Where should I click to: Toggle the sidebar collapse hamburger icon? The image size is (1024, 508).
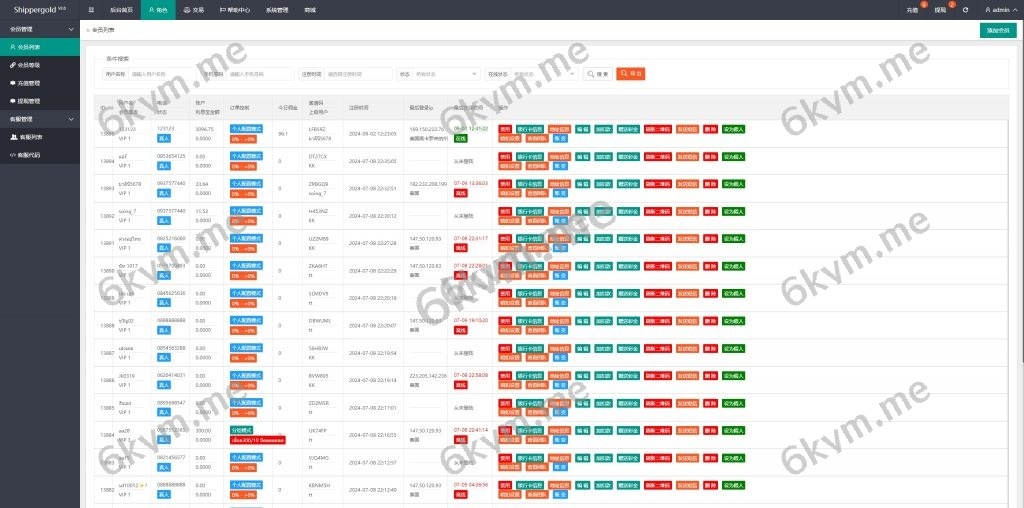[91, 9]
